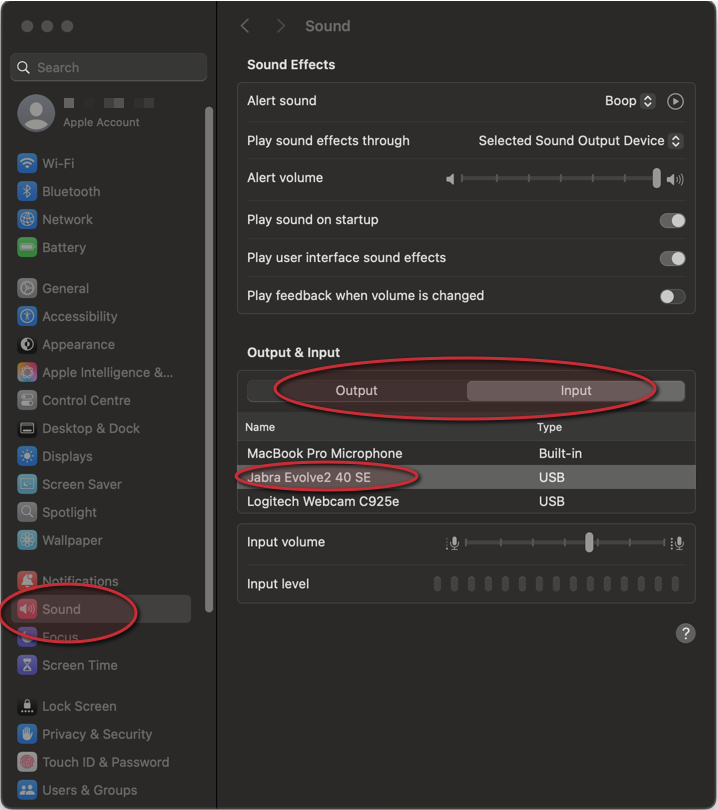Switch to the Output tab
Image resolution: width=718 pixels, height=810 pixels.
[x=357, y=390]
